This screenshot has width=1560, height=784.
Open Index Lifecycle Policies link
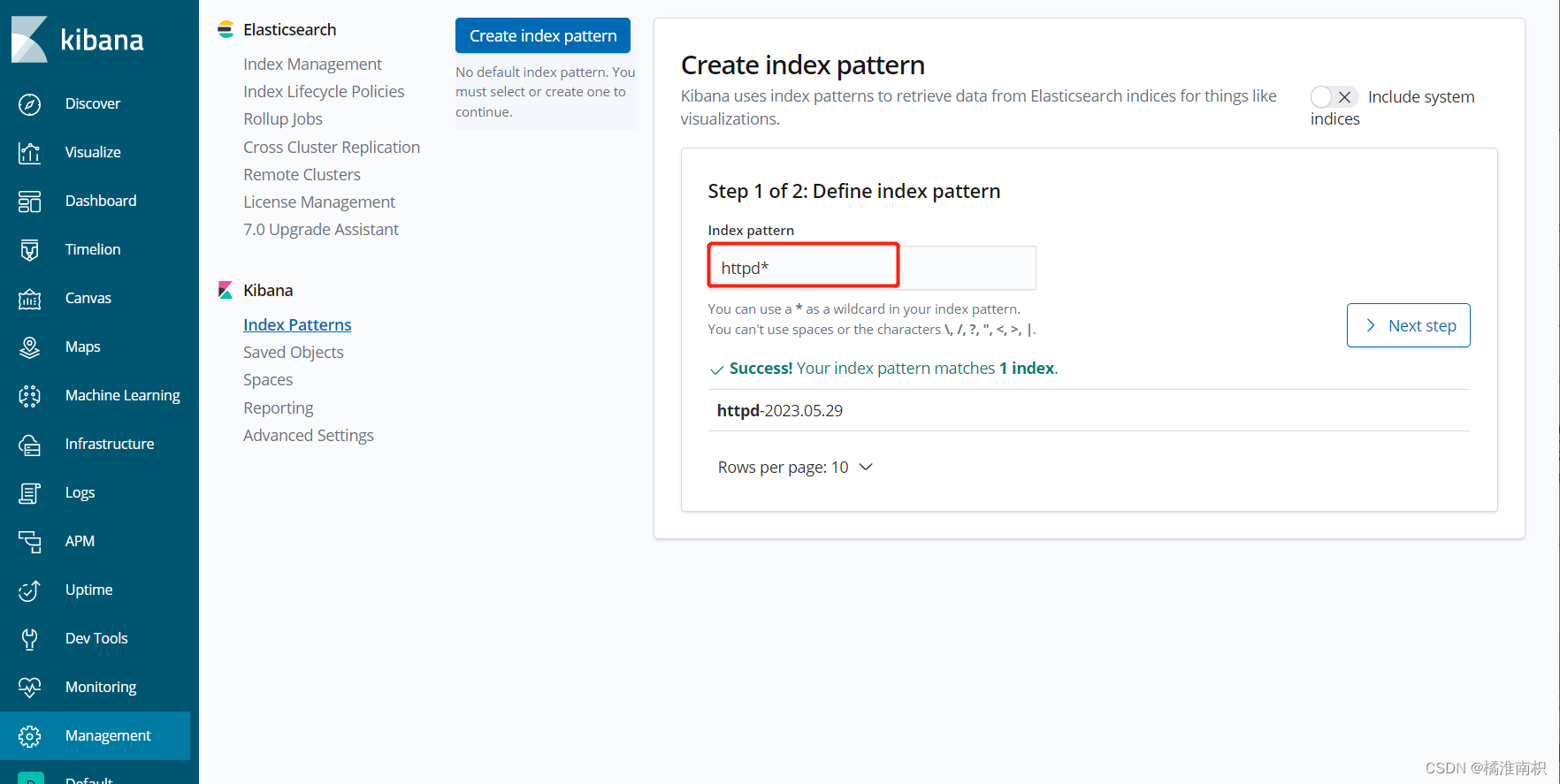click(x=324, y=91)
